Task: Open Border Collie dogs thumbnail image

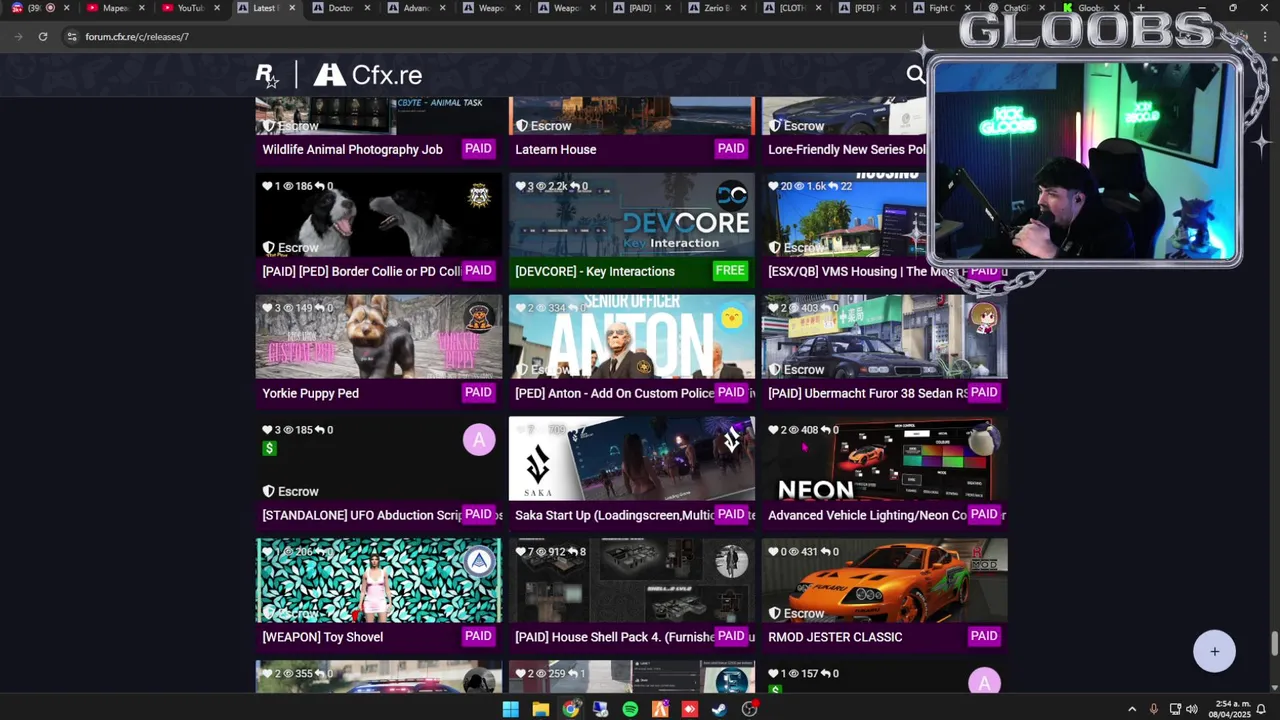Action: click(378, 215)
